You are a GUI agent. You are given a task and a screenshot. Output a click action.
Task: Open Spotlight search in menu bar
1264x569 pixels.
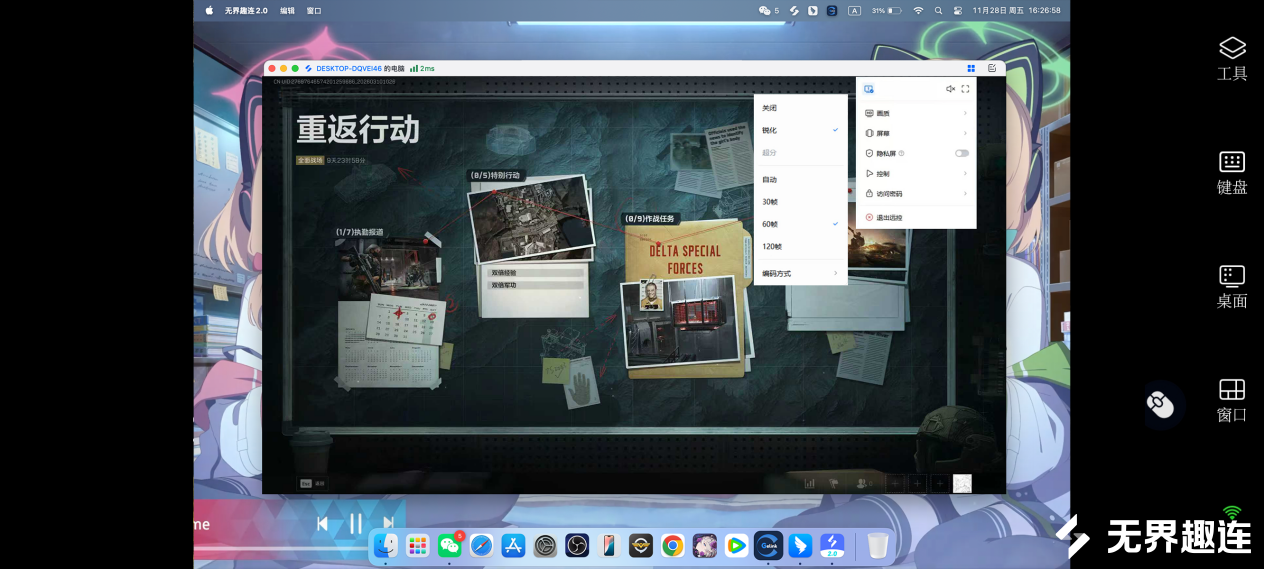938,10
